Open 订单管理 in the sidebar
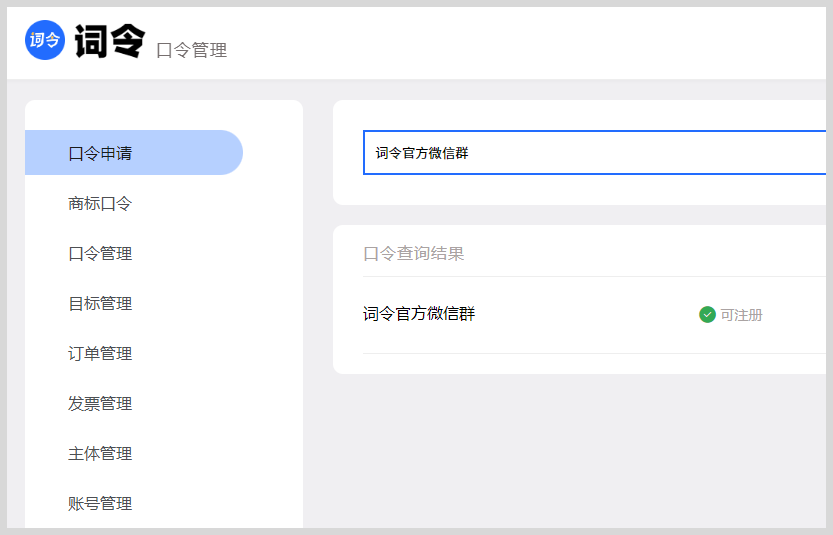The width and height of the screenshot is (833, 535). click(x=100, y=353)
